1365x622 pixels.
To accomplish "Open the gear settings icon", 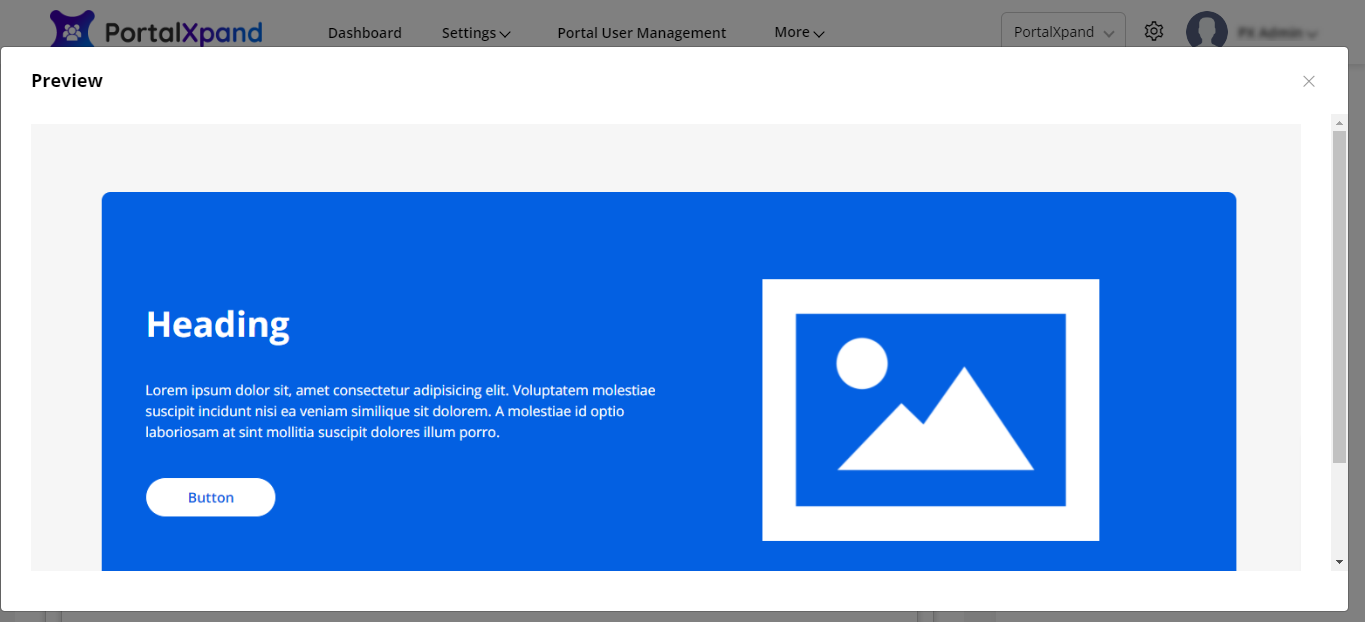I will pyautogui.click(x=1154, y=31).
